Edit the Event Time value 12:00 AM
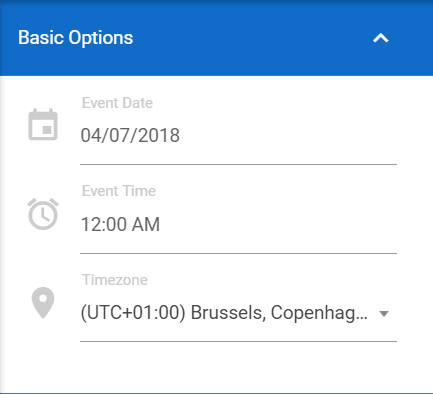 pos(238,224)
